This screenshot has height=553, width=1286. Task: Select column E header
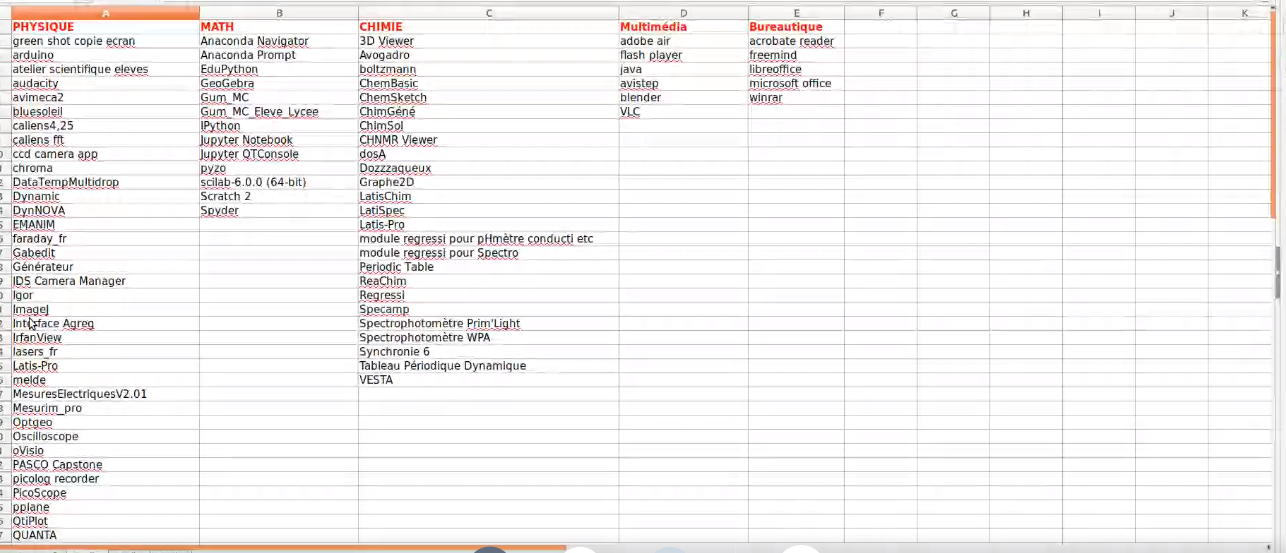(x=796, y=13)
